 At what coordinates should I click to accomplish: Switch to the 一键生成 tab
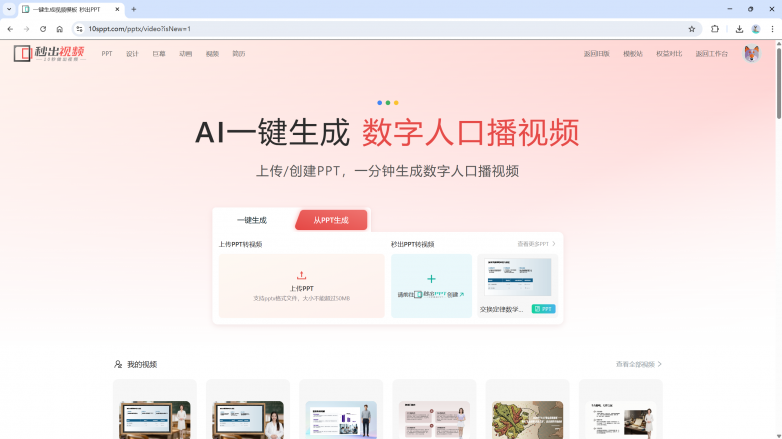click(x=251, y=220)
